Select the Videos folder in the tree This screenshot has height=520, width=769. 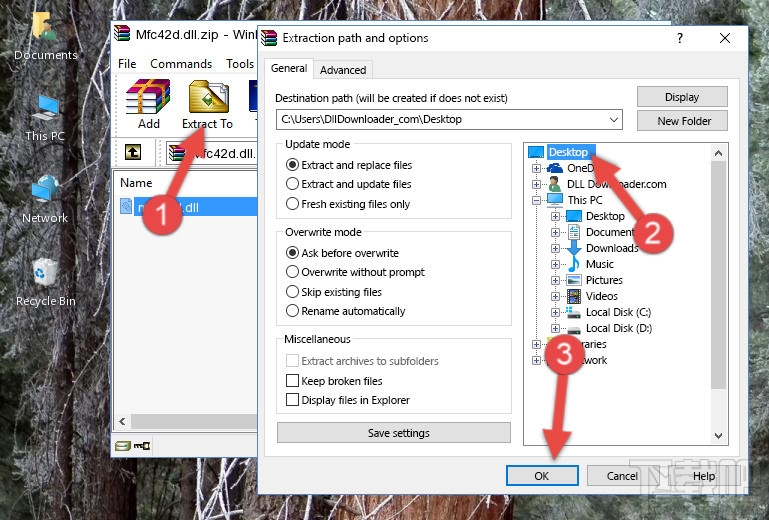click(601, 296)
